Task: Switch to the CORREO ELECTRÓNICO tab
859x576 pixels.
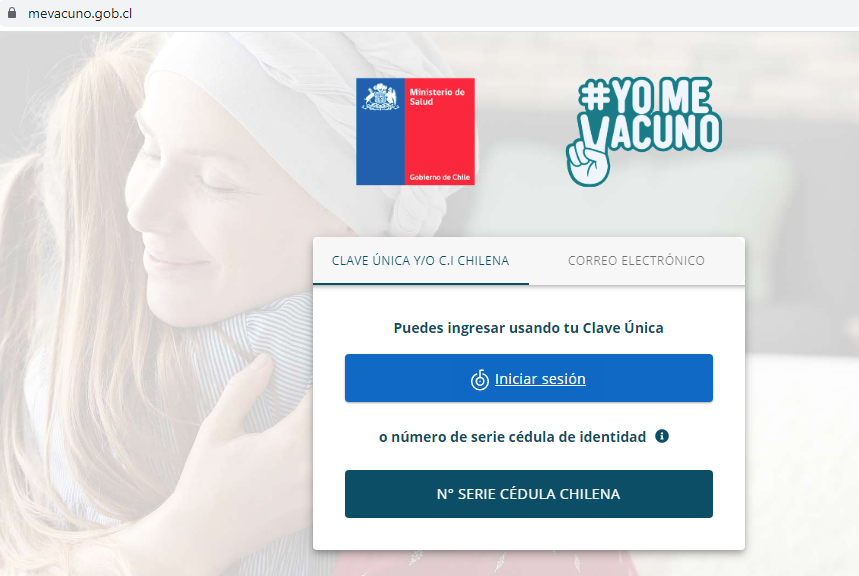Action: (x=637, y=261)
